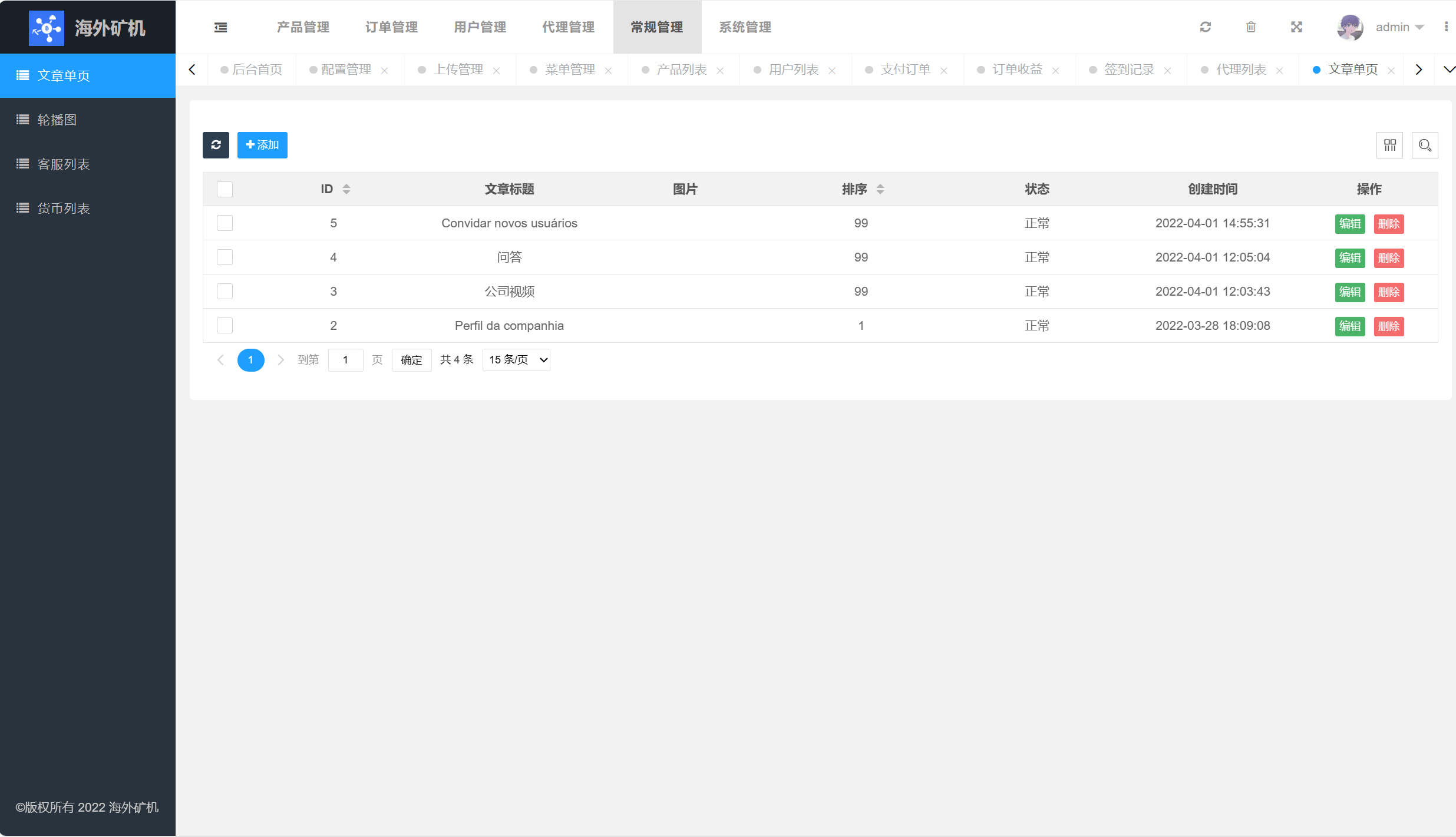Close the 签到记录 tab
Screen dimensions: 1456x837
click(1168, 71)
